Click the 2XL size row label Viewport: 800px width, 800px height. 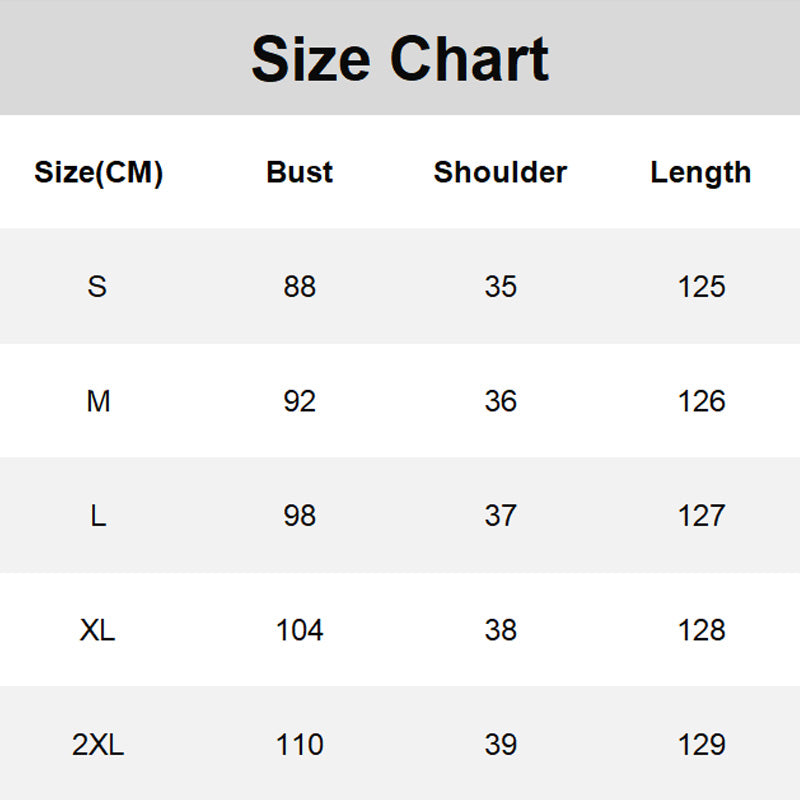pyautogui.click(x=98, y=745)
